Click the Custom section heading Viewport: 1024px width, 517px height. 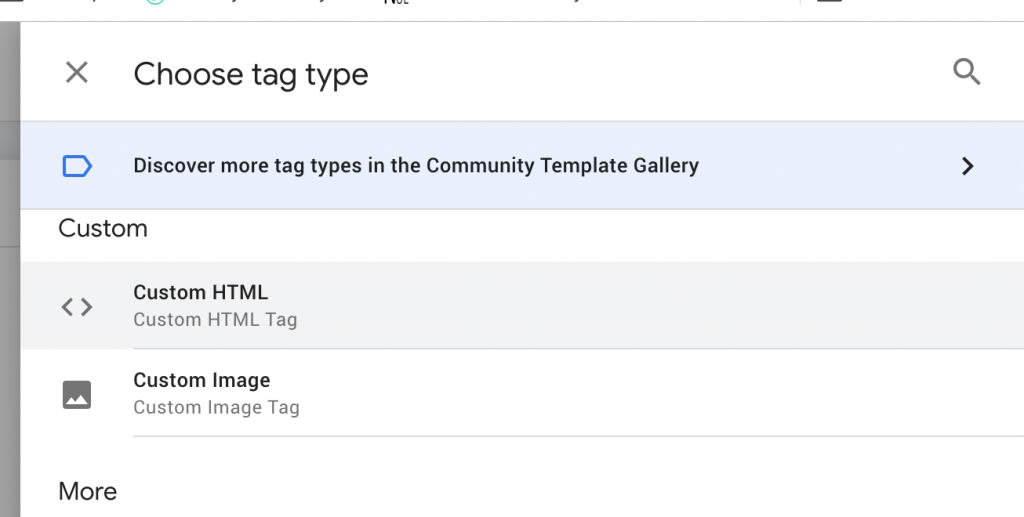(103, 228)
